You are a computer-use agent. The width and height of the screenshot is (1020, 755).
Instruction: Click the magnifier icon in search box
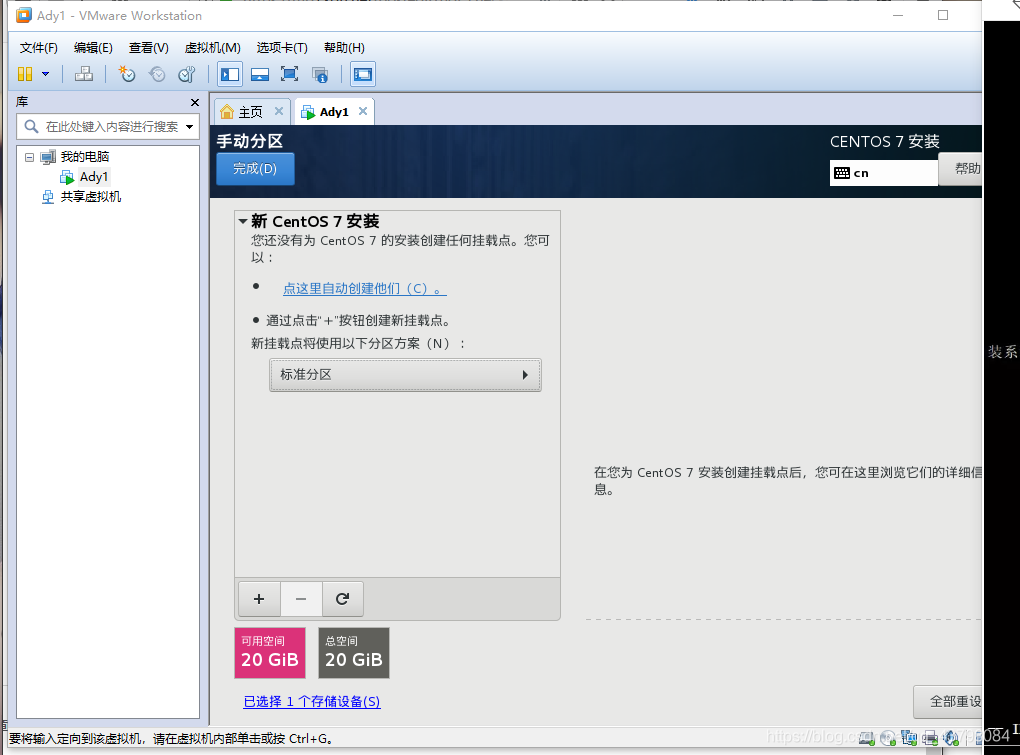pyautogui.click(x=31, y=126)
